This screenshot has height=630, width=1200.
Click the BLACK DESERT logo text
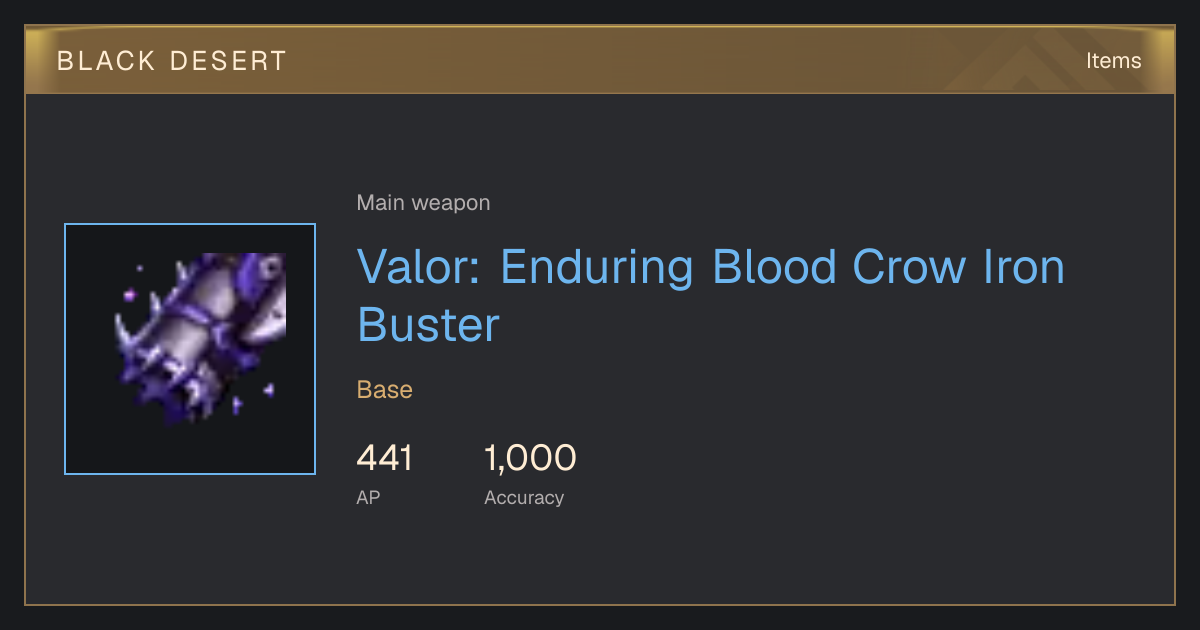click(x=172, y=61)
